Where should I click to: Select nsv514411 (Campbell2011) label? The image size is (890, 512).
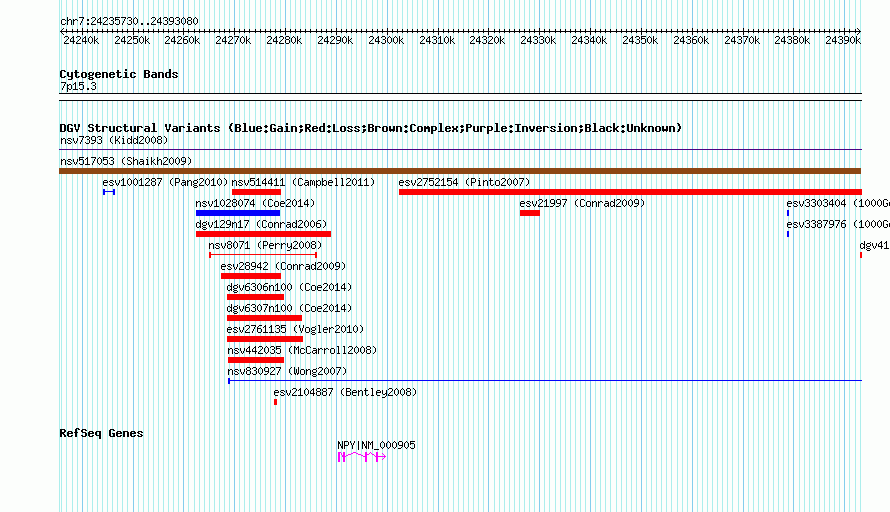(303, 182)
